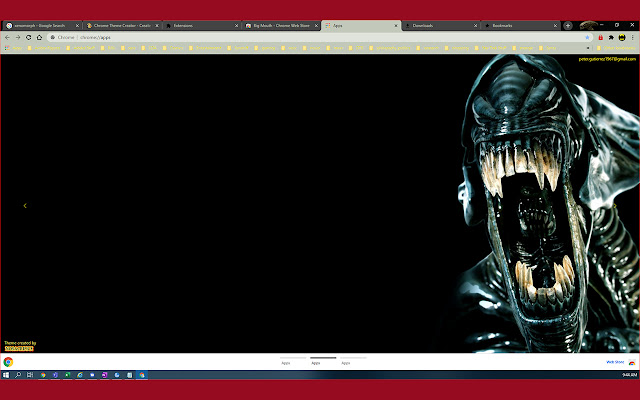640x400 pixels.
Task: Open the home page via home icon
Action: pyautogui.click(x=39, y=37)
